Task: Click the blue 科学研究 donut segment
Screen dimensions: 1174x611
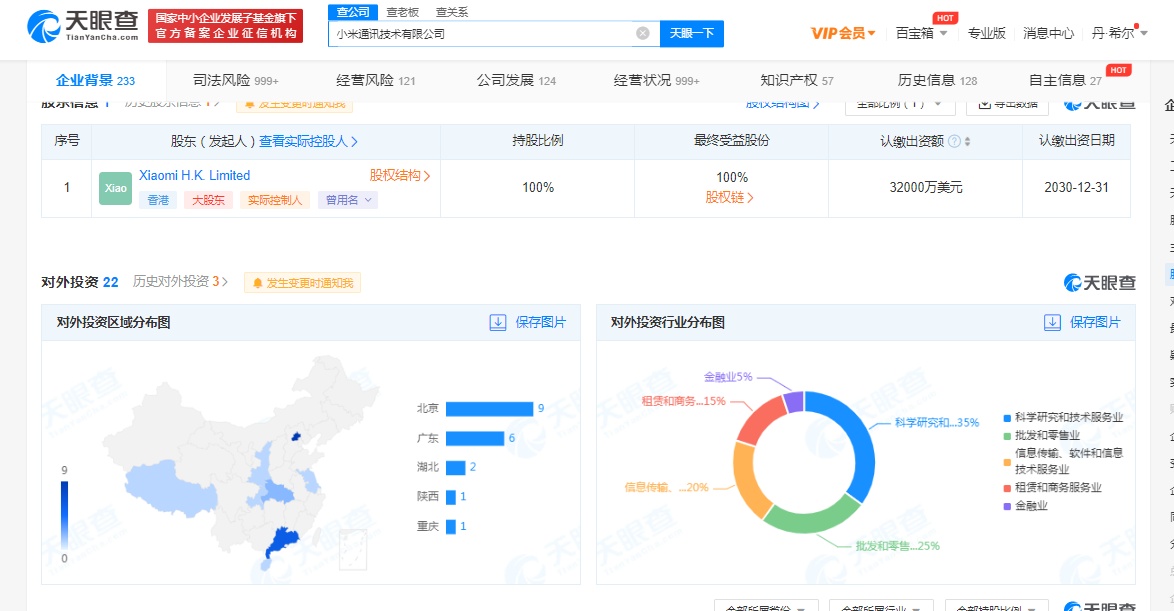Action: click(860, 440)
